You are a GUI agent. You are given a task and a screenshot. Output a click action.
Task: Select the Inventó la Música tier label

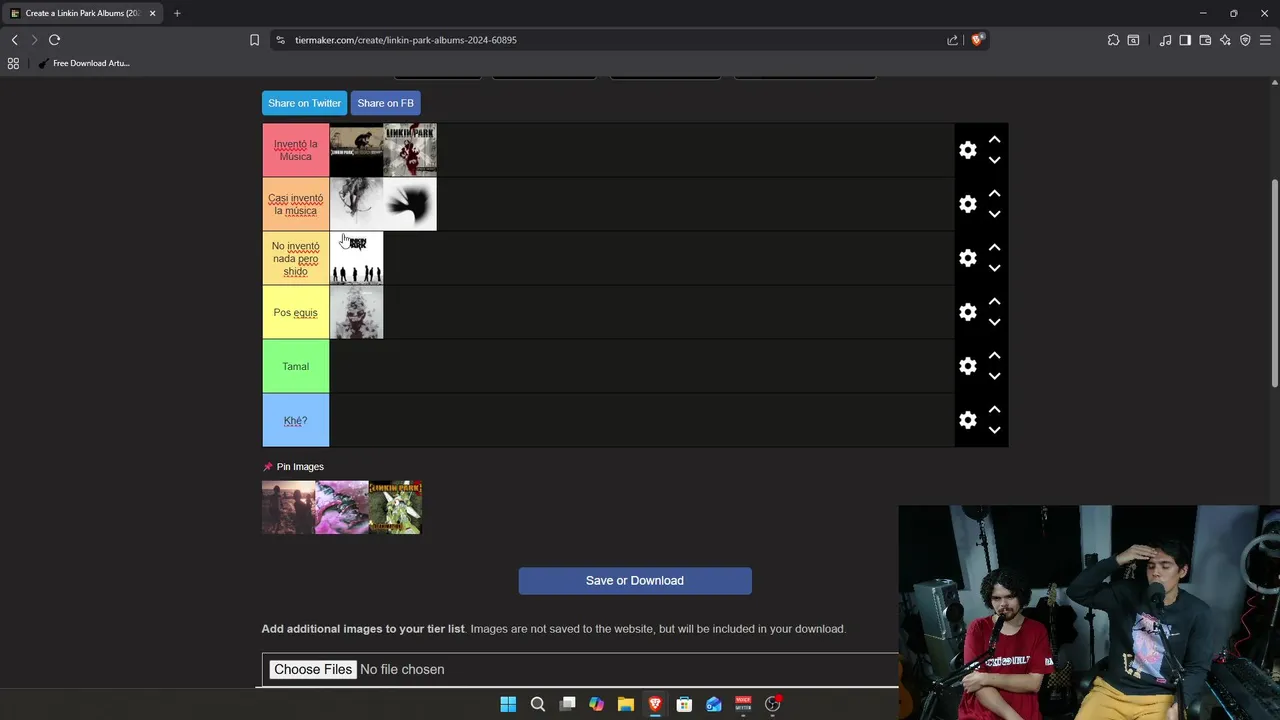pos(296,150)
